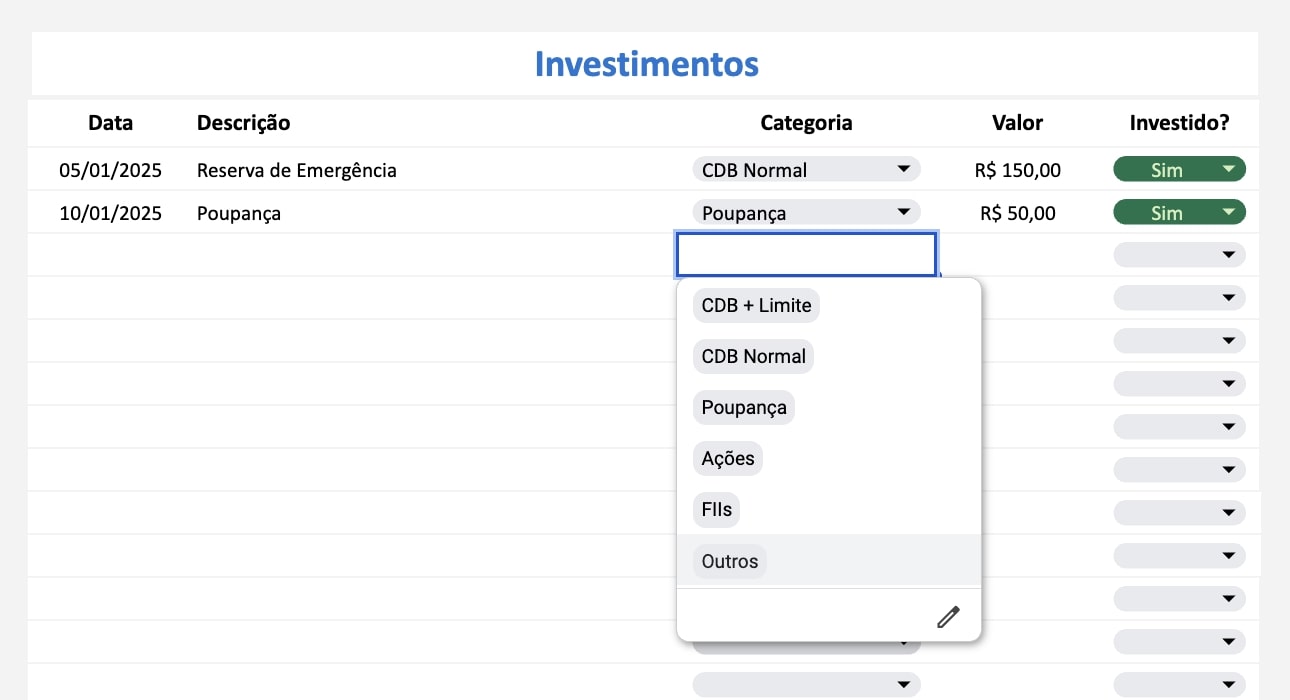Pick 'Poupança' option in the list
1290x700 pixels.
[744, 407]
